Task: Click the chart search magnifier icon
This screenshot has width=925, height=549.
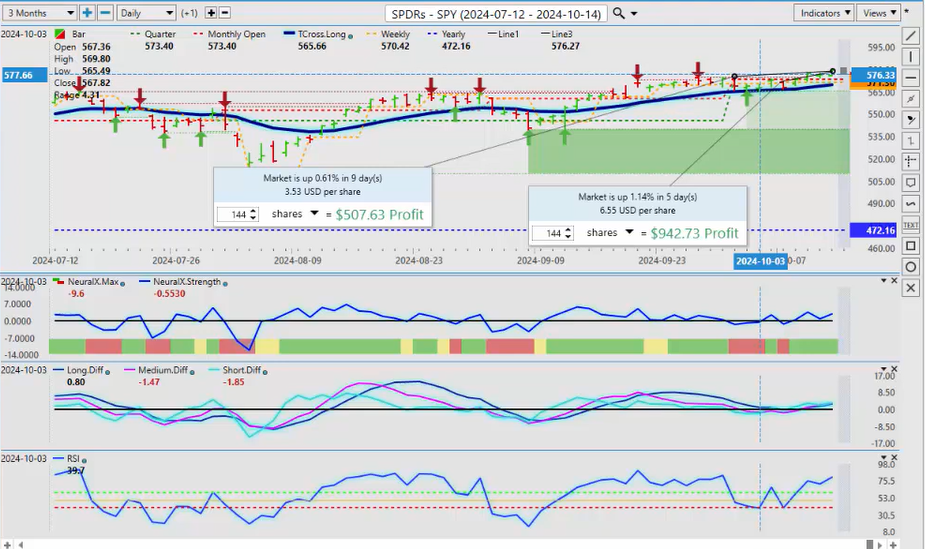Action: pyautogui.click(x=618, y=13)
